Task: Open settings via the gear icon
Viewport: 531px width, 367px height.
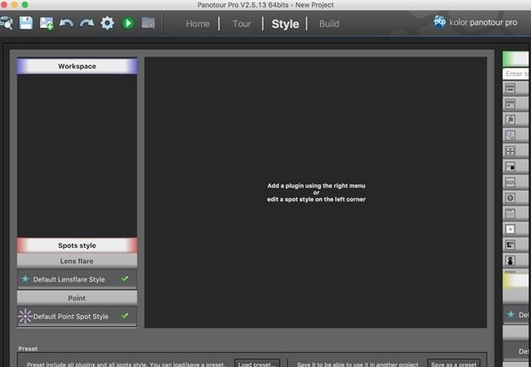Action: [107, 23]
